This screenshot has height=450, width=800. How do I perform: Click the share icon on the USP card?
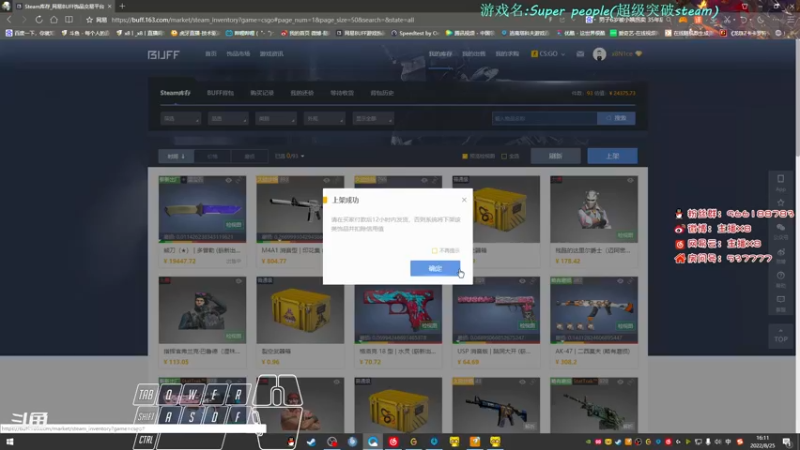[533, 281]
